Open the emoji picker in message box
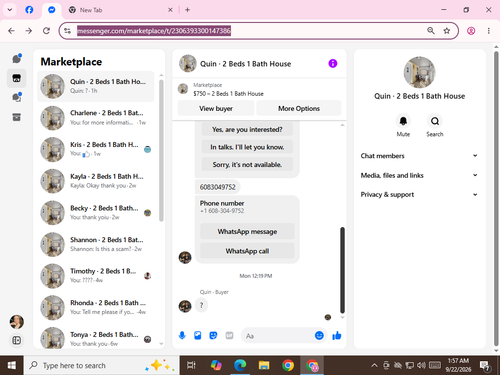The width and height of the screenshot is (500, 375). pyautogui.click(x=319, y=335)
